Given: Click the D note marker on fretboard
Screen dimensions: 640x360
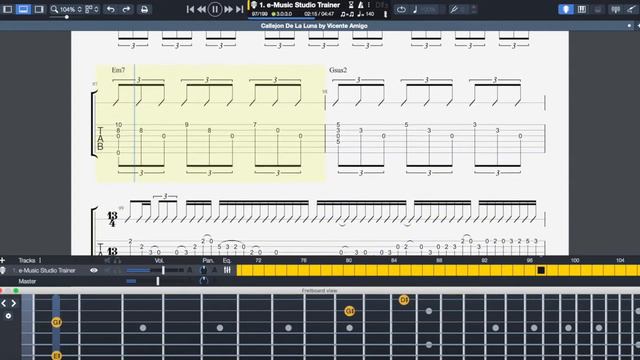Looking at the screenshot, I should (404, 300).
